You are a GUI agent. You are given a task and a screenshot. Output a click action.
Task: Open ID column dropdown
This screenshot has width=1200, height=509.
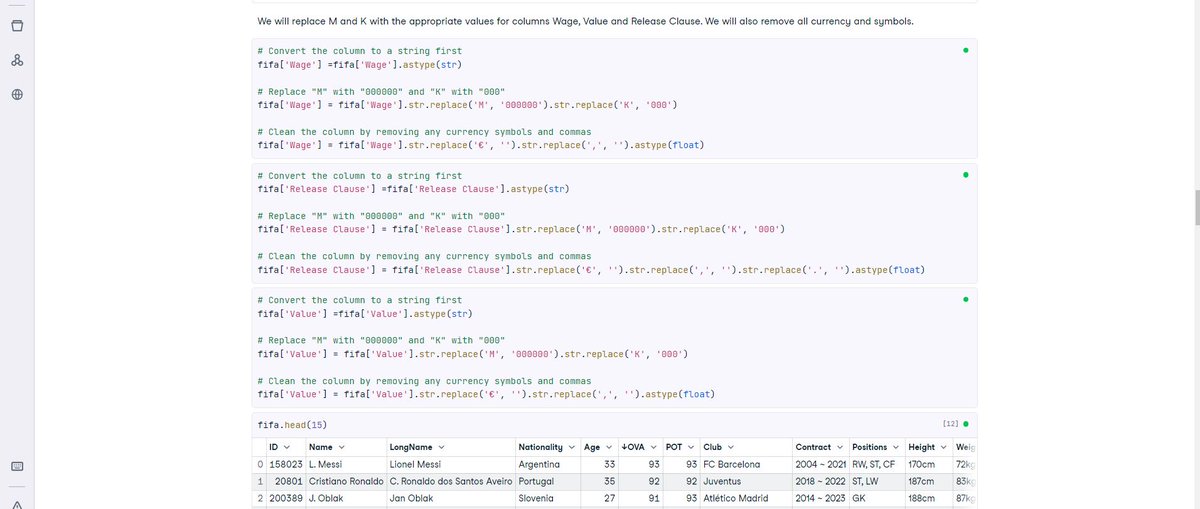(x=288, y=447)
